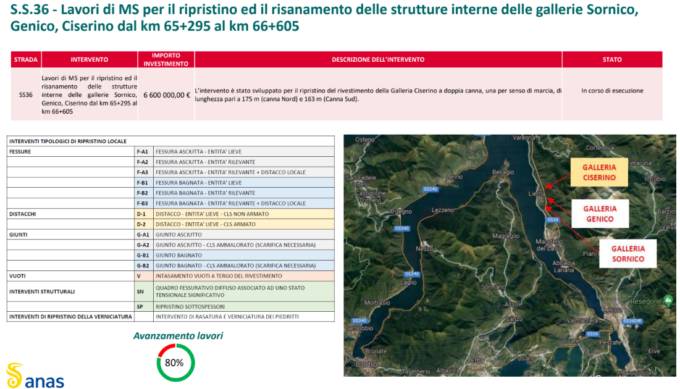This screenshot has height=389, width=680.
Task: Select the D-1 distacco row
Action: click(x=170, y=214)
